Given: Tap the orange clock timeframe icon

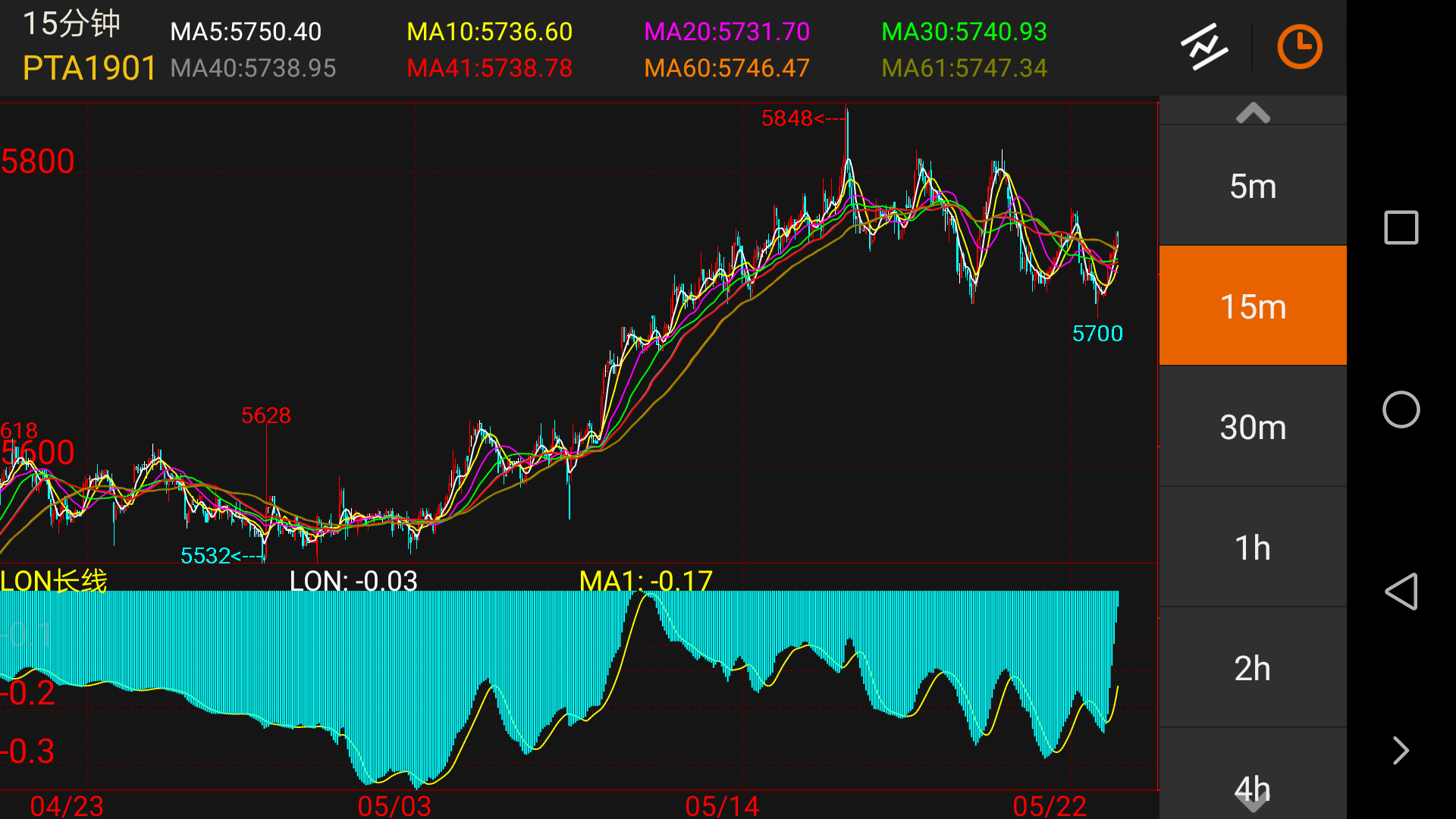Looking at the screenshot, I should point(1300,47).
